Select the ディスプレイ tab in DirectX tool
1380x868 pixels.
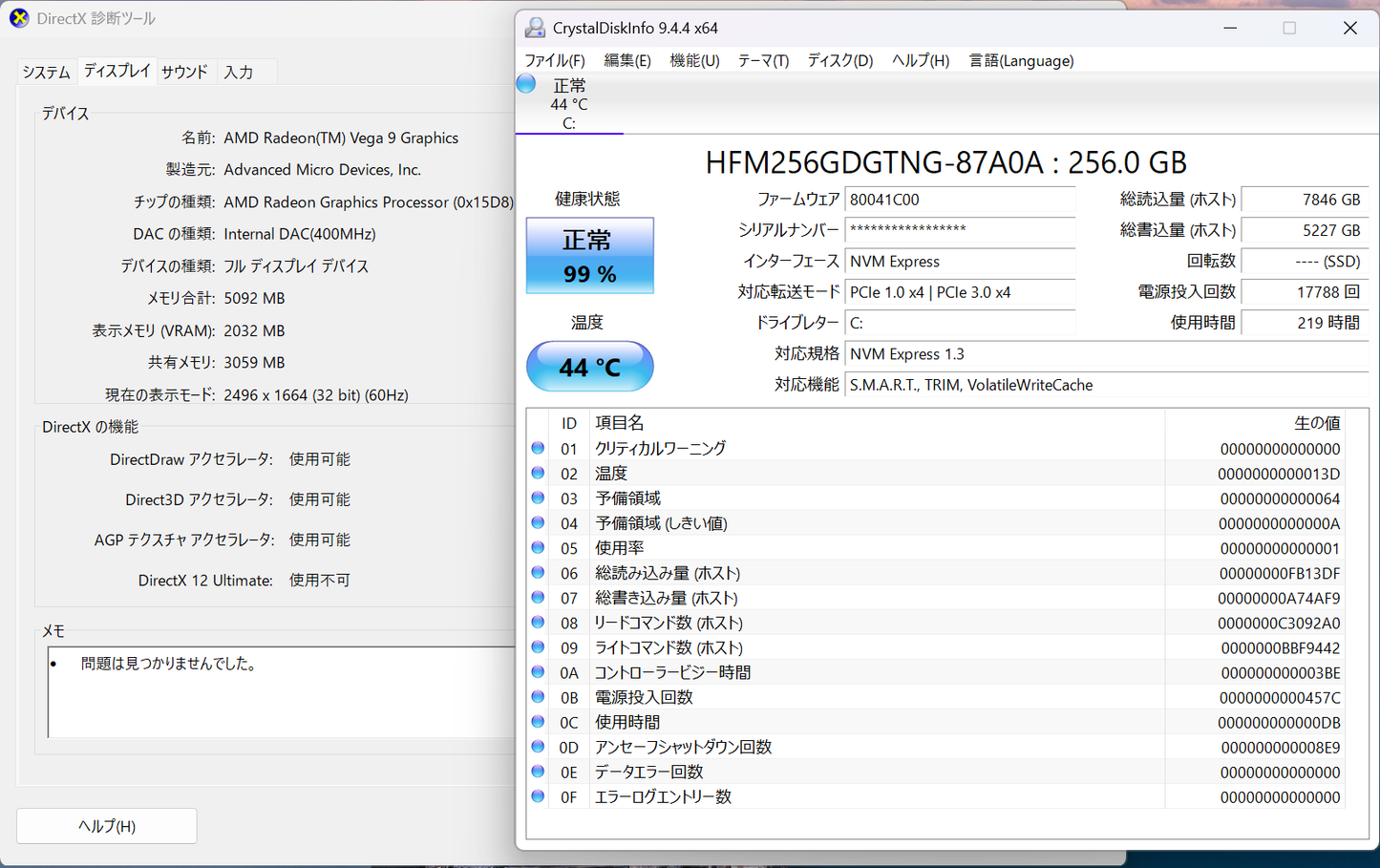pos(117,71)
